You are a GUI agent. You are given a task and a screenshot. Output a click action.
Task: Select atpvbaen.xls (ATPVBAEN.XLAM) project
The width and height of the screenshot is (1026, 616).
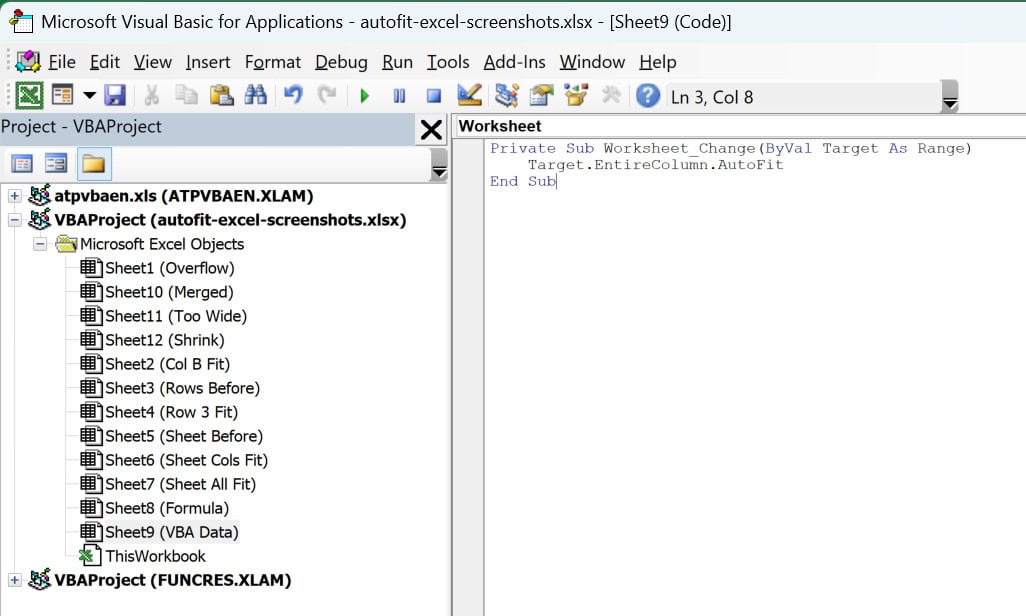pos(184,196)
